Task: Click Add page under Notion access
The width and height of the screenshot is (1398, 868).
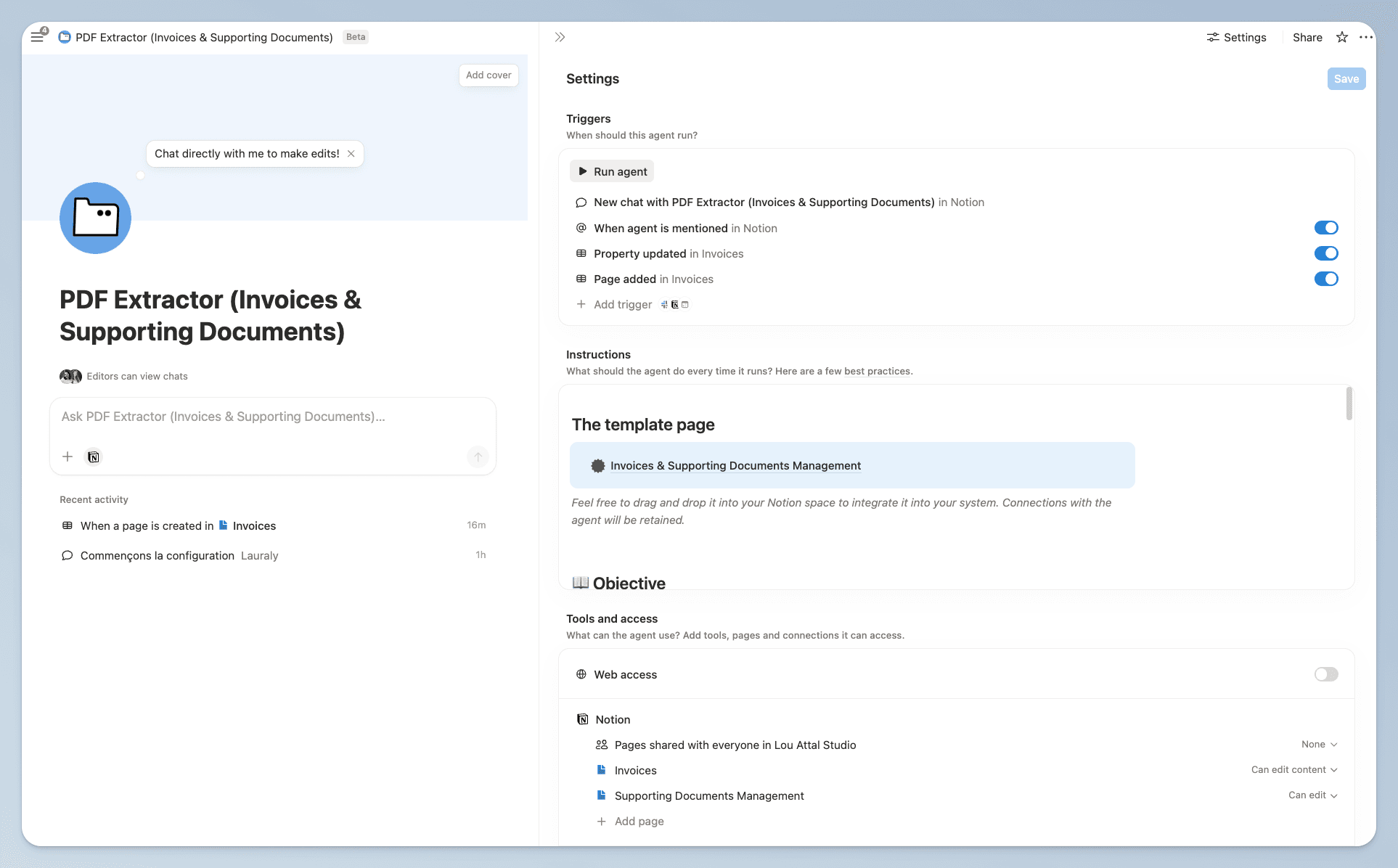Action: pyautogui.click(x=630, y=822)
